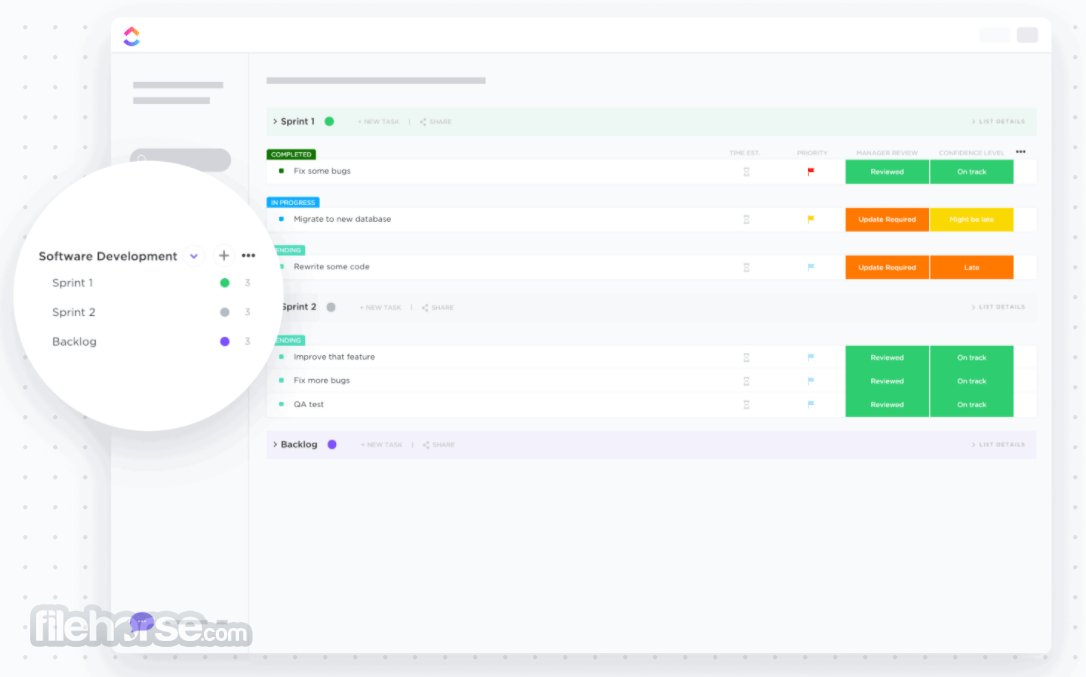Click time estimate hourglass for Fix some bugs

[x=746, y=172]
